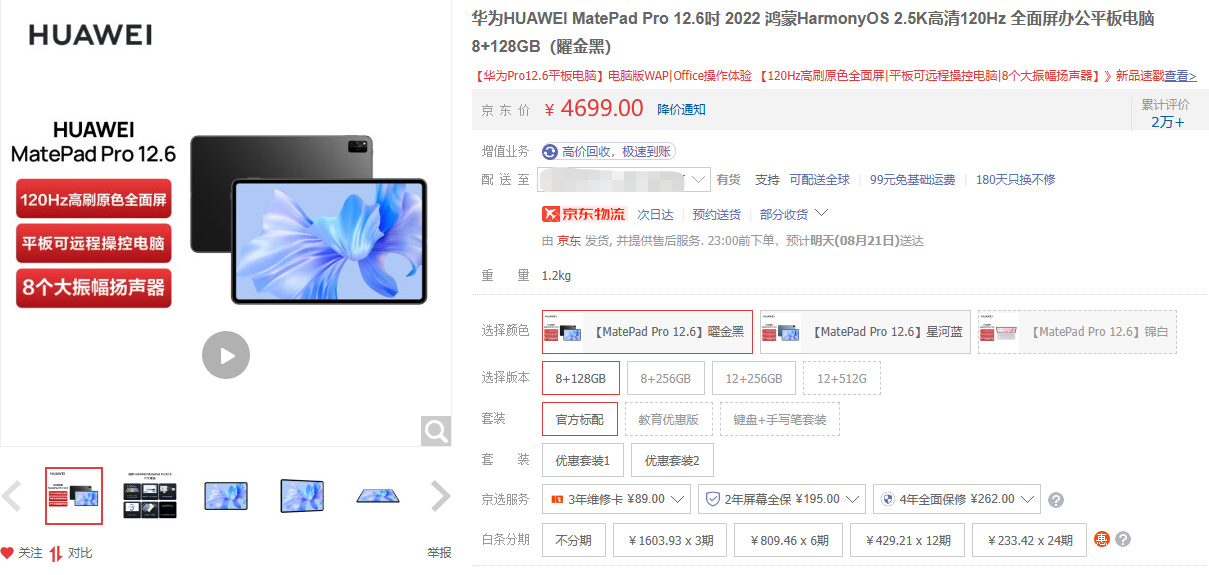Open the 配送至 address dropdown
The width and height of the screenshot is (1209, 575).
[x=624, y=180]
